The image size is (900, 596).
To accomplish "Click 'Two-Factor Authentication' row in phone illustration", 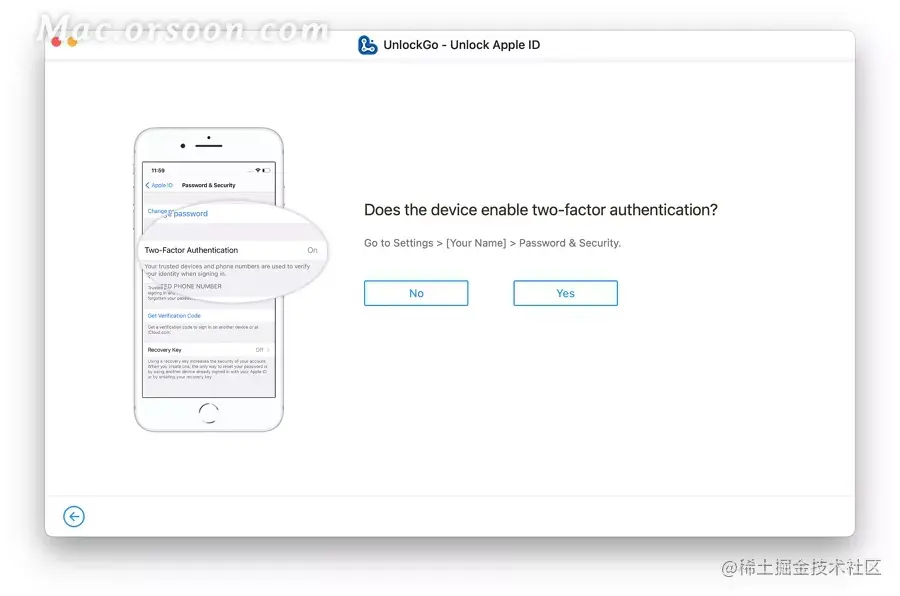I will tap(231, 250).
